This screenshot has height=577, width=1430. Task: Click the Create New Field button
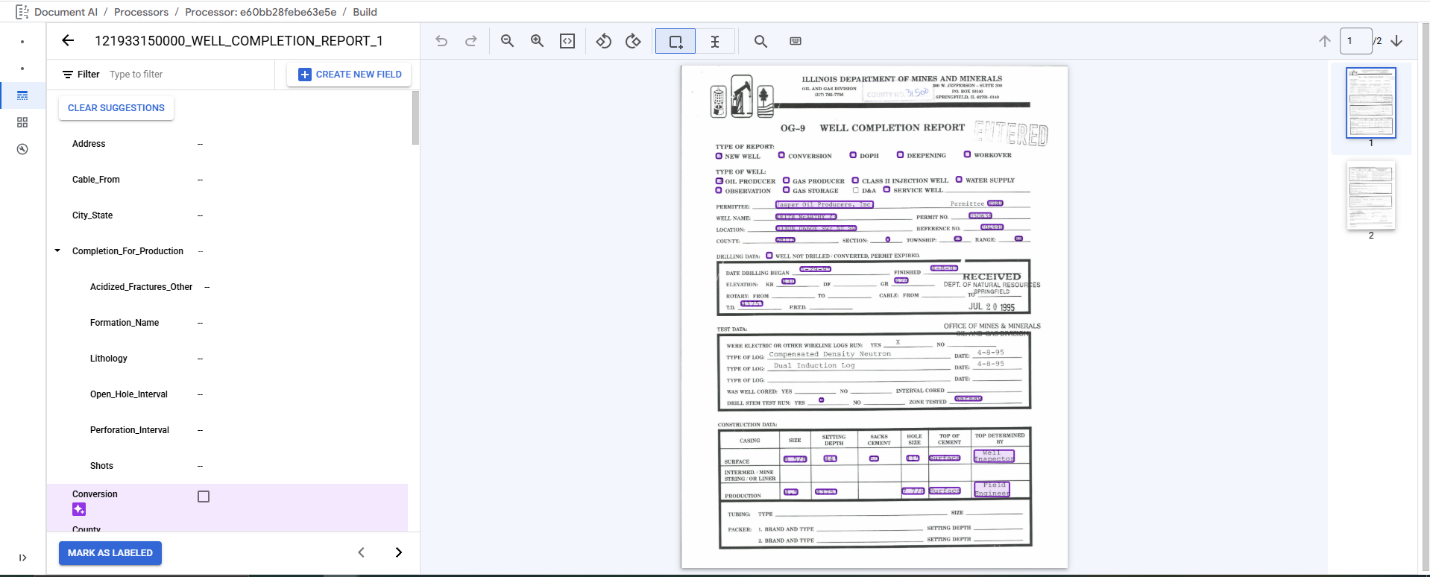(x=349, y=75)
